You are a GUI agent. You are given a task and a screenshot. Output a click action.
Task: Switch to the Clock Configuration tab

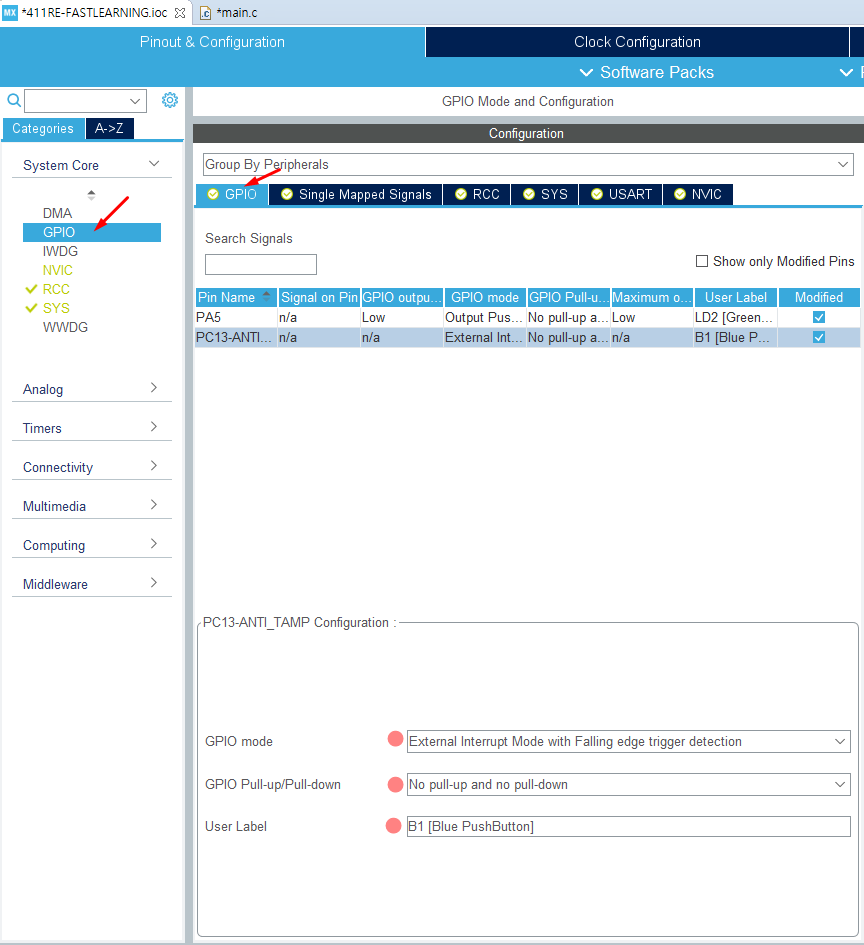click(637, 42)
